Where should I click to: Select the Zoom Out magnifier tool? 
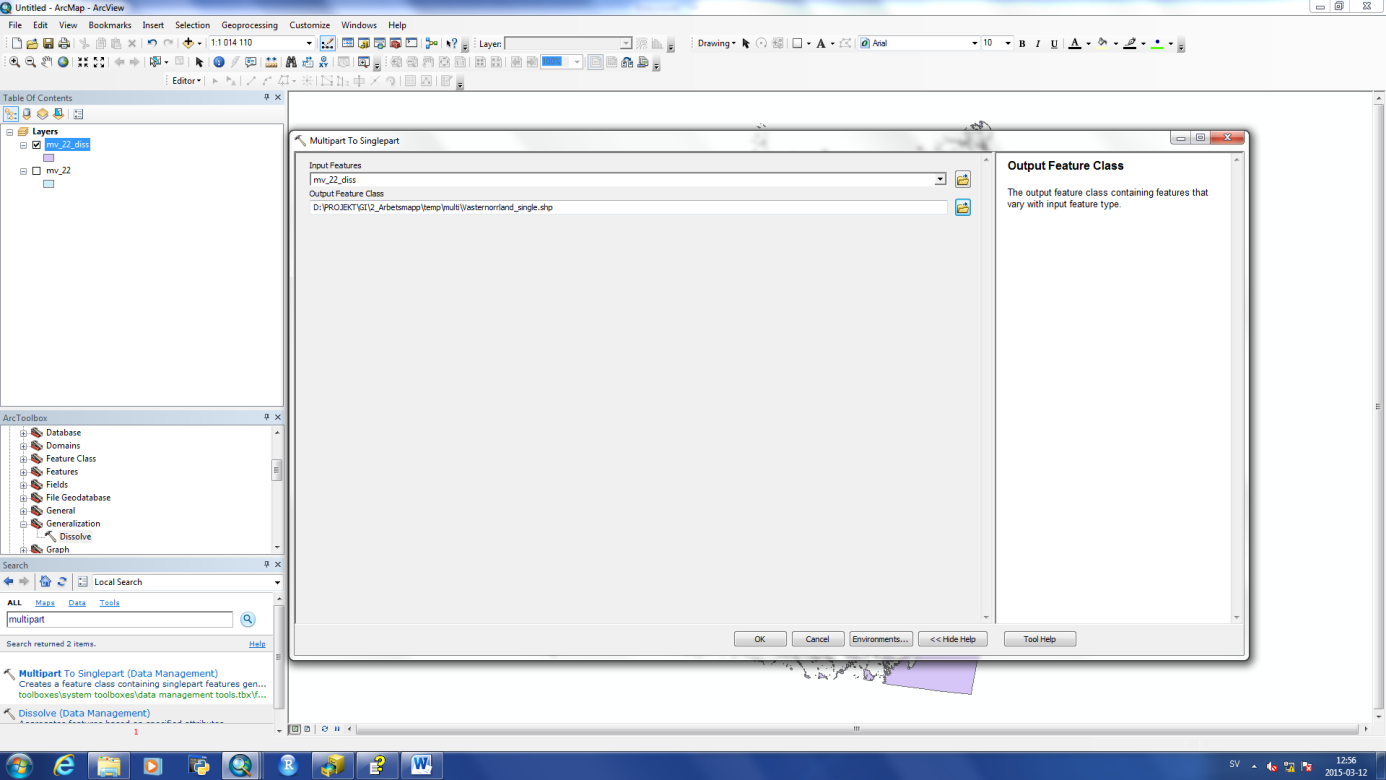(x=31, y=62)
